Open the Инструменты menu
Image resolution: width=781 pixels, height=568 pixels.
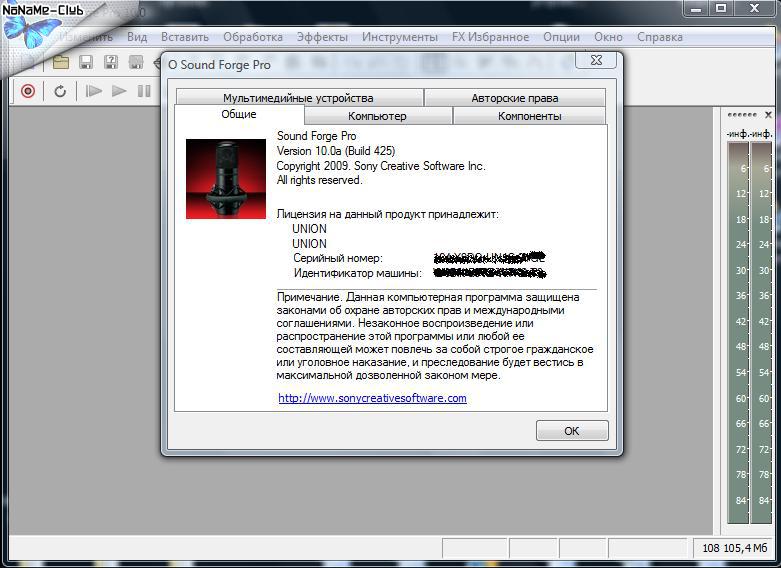(400, 37)
